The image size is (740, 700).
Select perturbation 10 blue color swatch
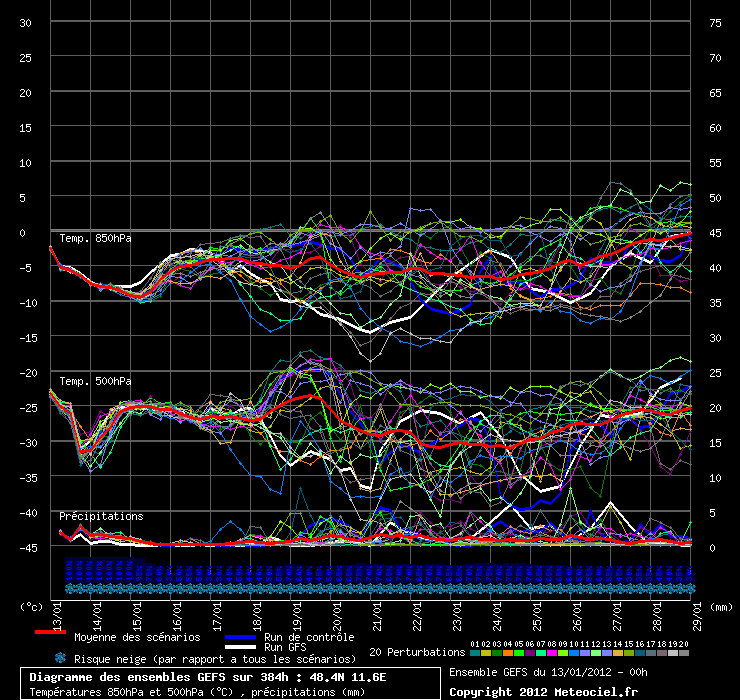coord(574,653)
